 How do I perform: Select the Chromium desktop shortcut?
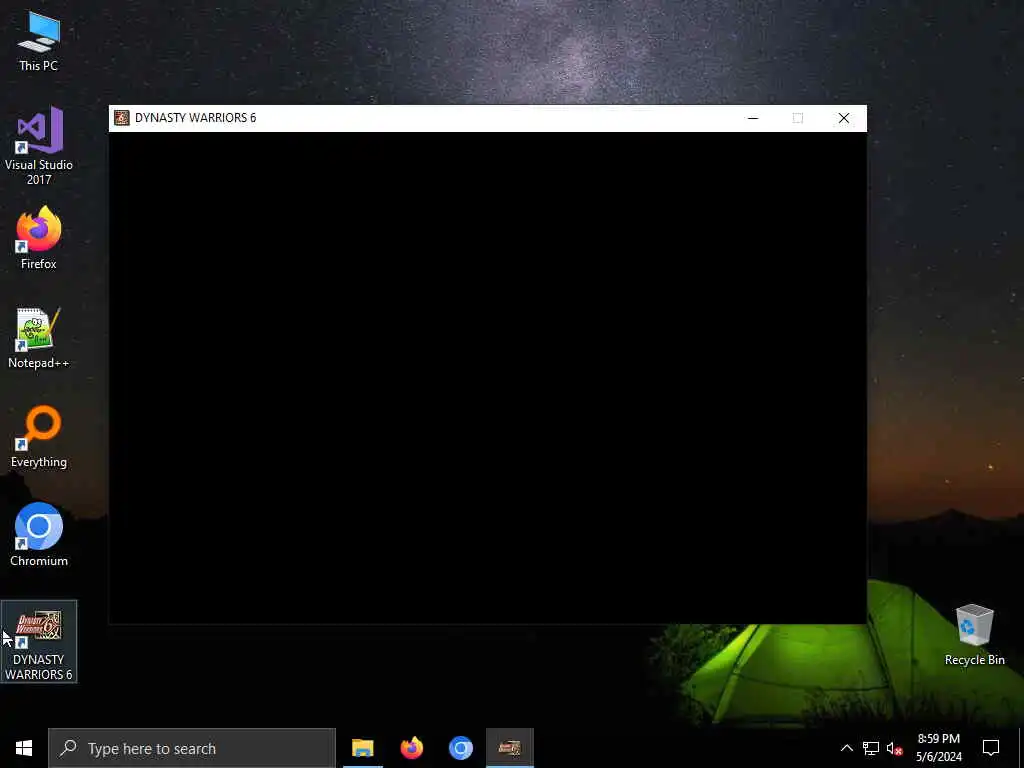(39, 535)
